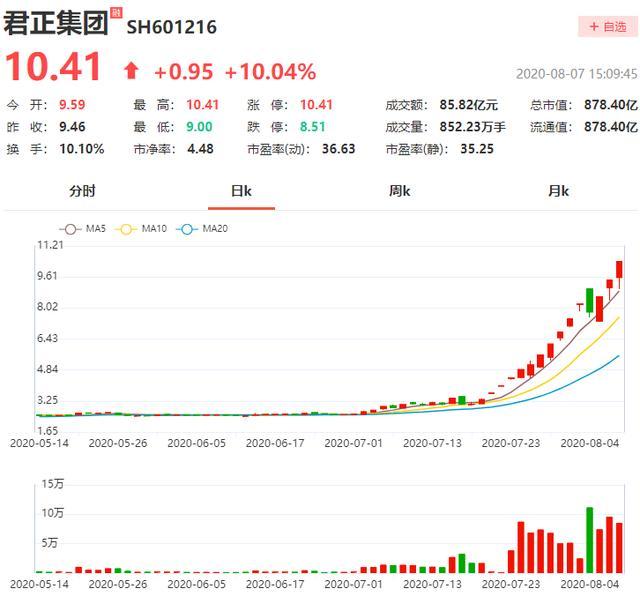The image size is (640, 611).
Task: Click price axis label 3.25
Action: click(47, 400)
